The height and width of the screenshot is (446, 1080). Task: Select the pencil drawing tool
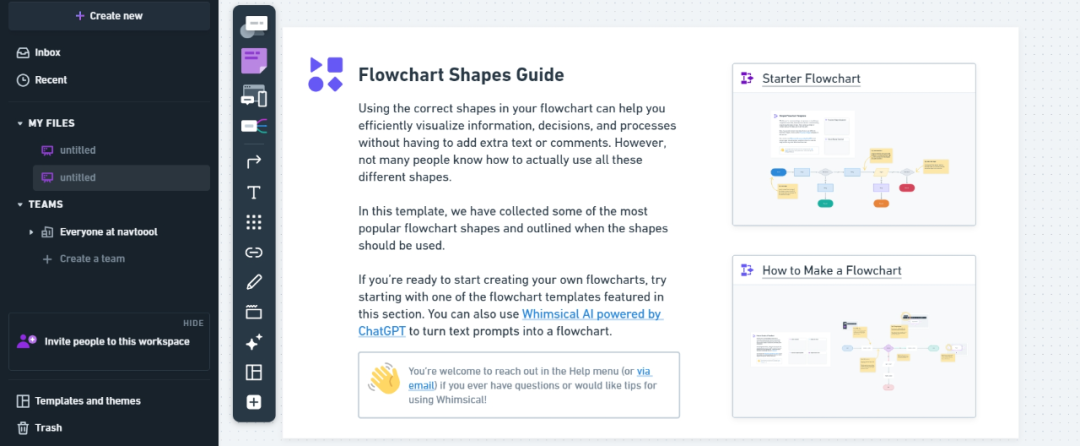[x=254, y=282]
